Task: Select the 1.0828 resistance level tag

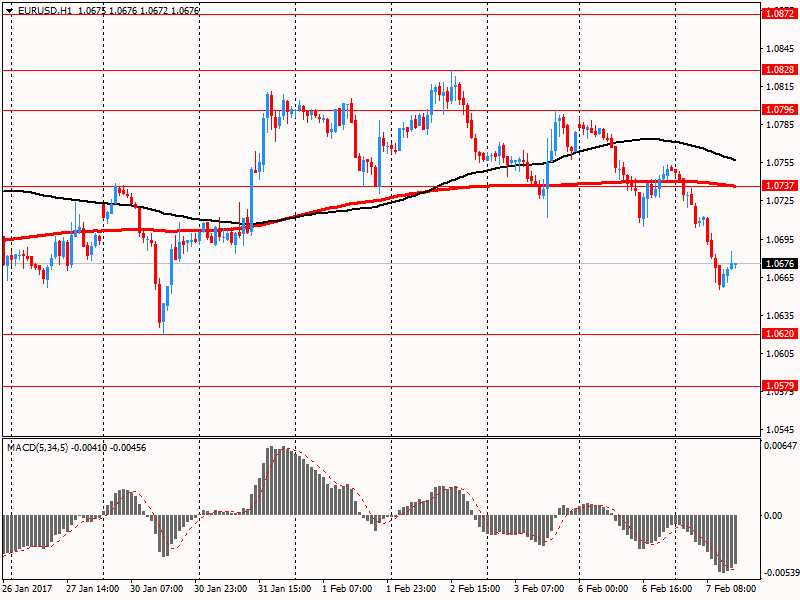Action: pos(778,70)
